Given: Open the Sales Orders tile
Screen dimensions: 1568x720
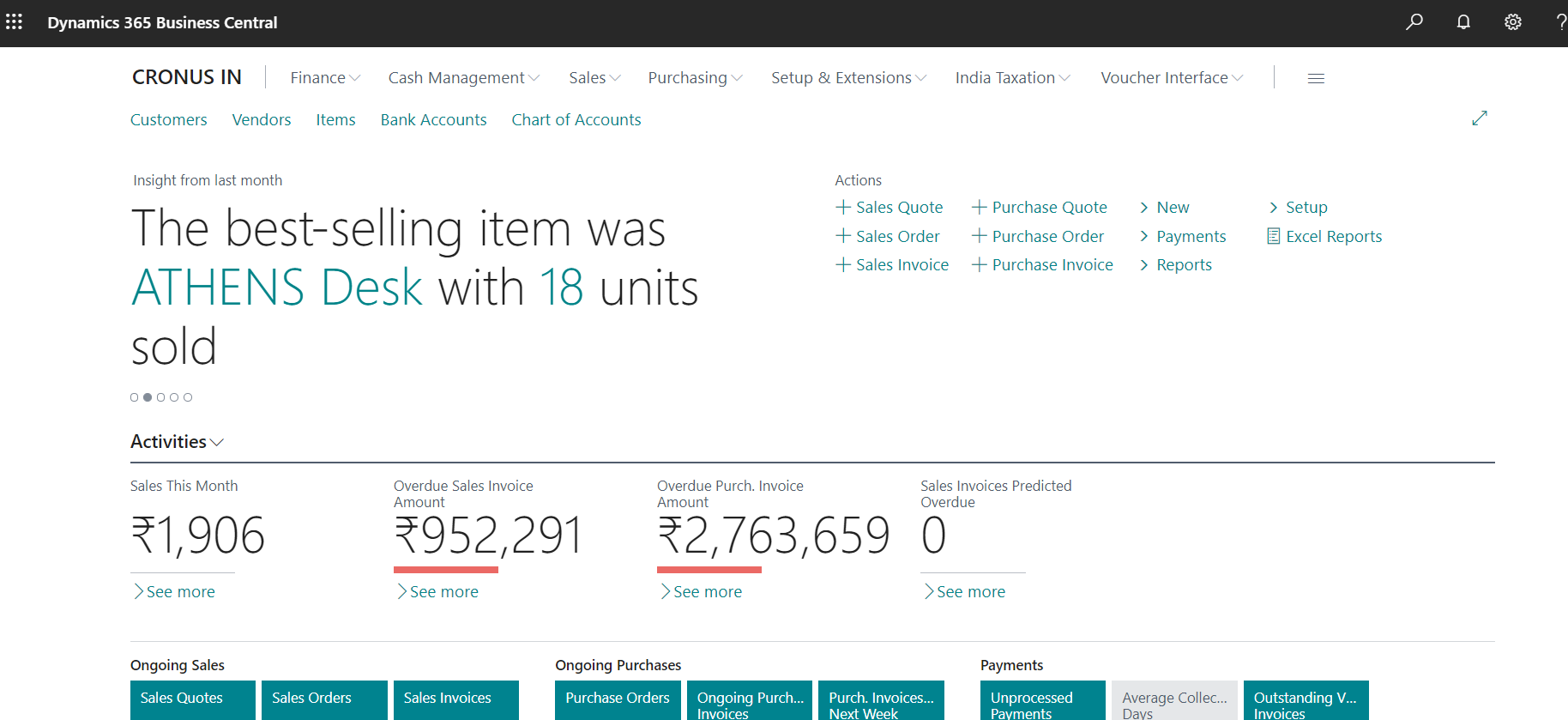Looking at the screenshot, I should point(324,700).
